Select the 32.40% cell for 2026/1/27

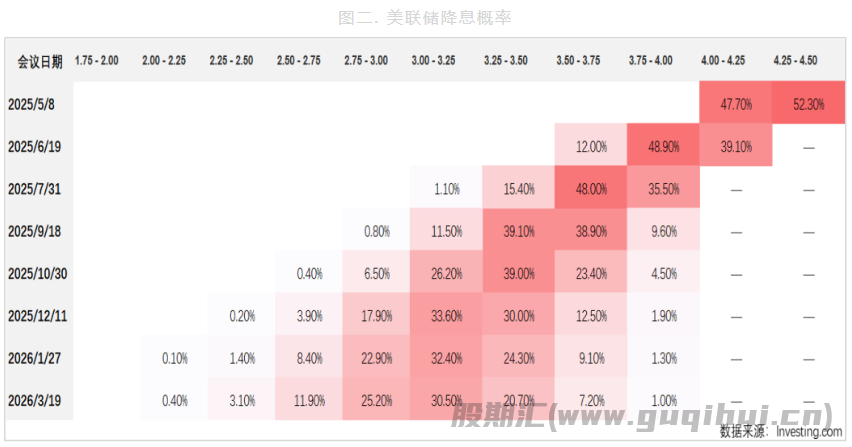(447, 357)
